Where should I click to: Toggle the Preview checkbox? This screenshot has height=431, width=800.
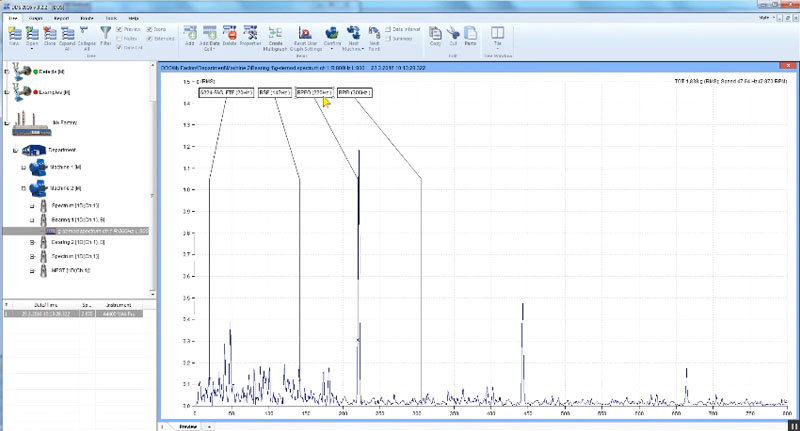click(121, 30)
